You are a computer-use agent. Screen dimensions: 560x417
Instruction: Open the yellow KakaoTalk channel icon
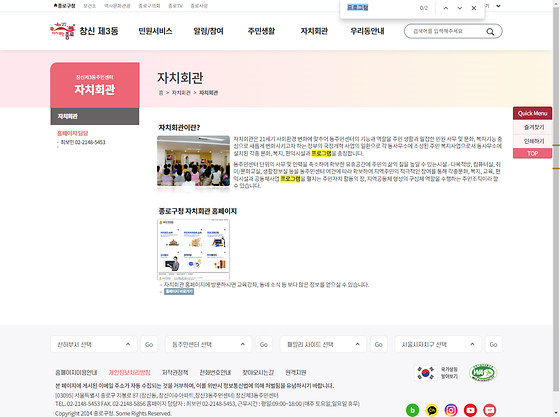click(x=431, y=410)
